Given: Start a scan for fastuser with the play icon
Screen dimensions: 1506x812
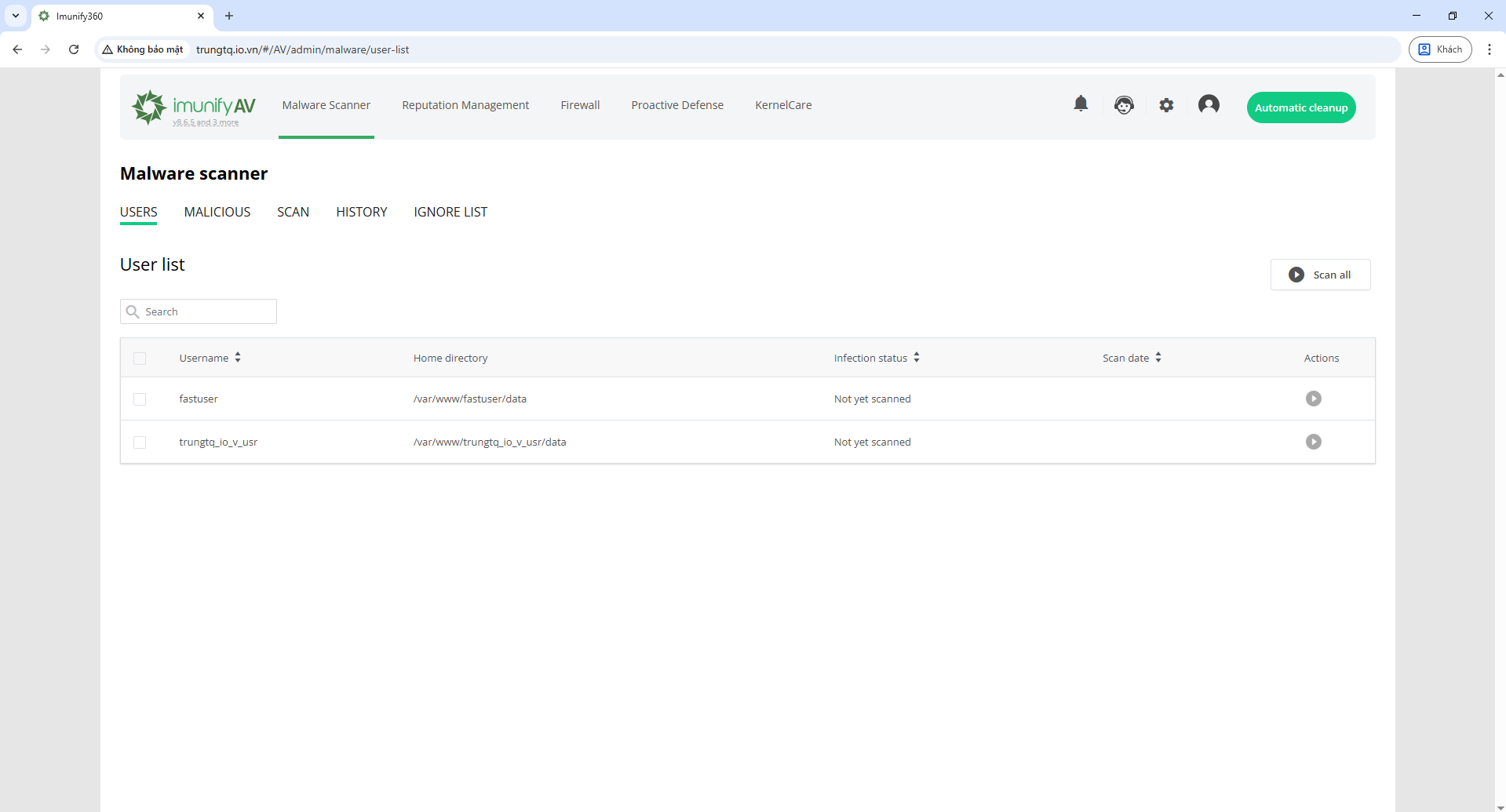Looking at the screenshot, I should [x=1314, y=399].
